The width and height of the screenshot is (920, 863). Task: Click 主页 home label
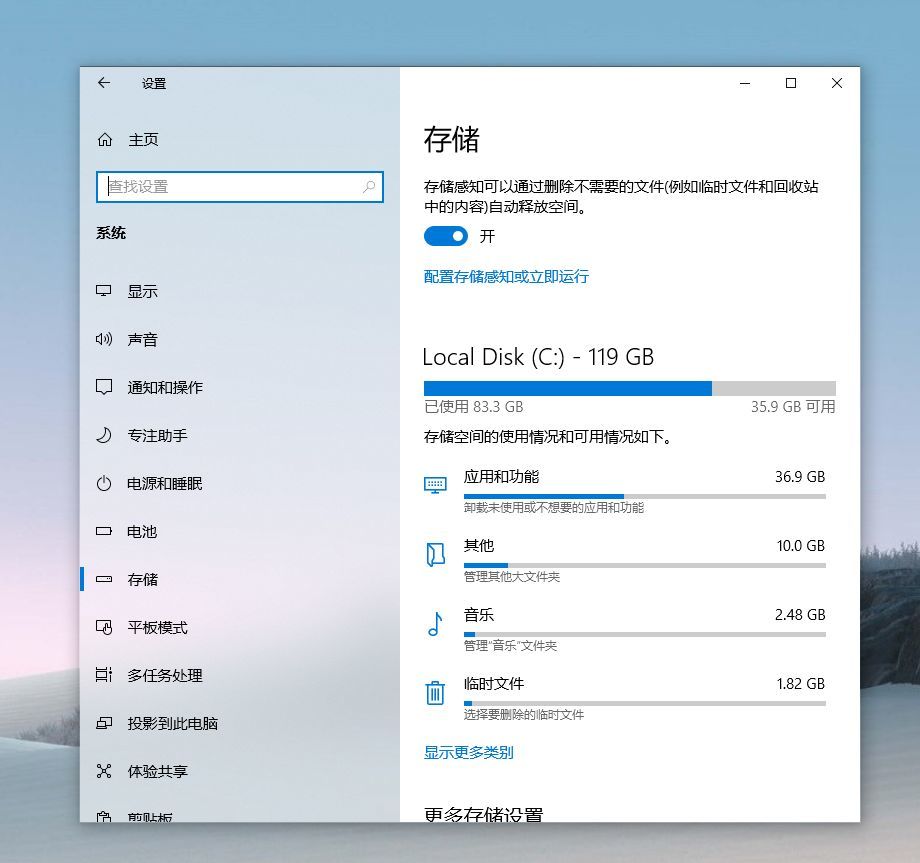(x=143, y=140)
